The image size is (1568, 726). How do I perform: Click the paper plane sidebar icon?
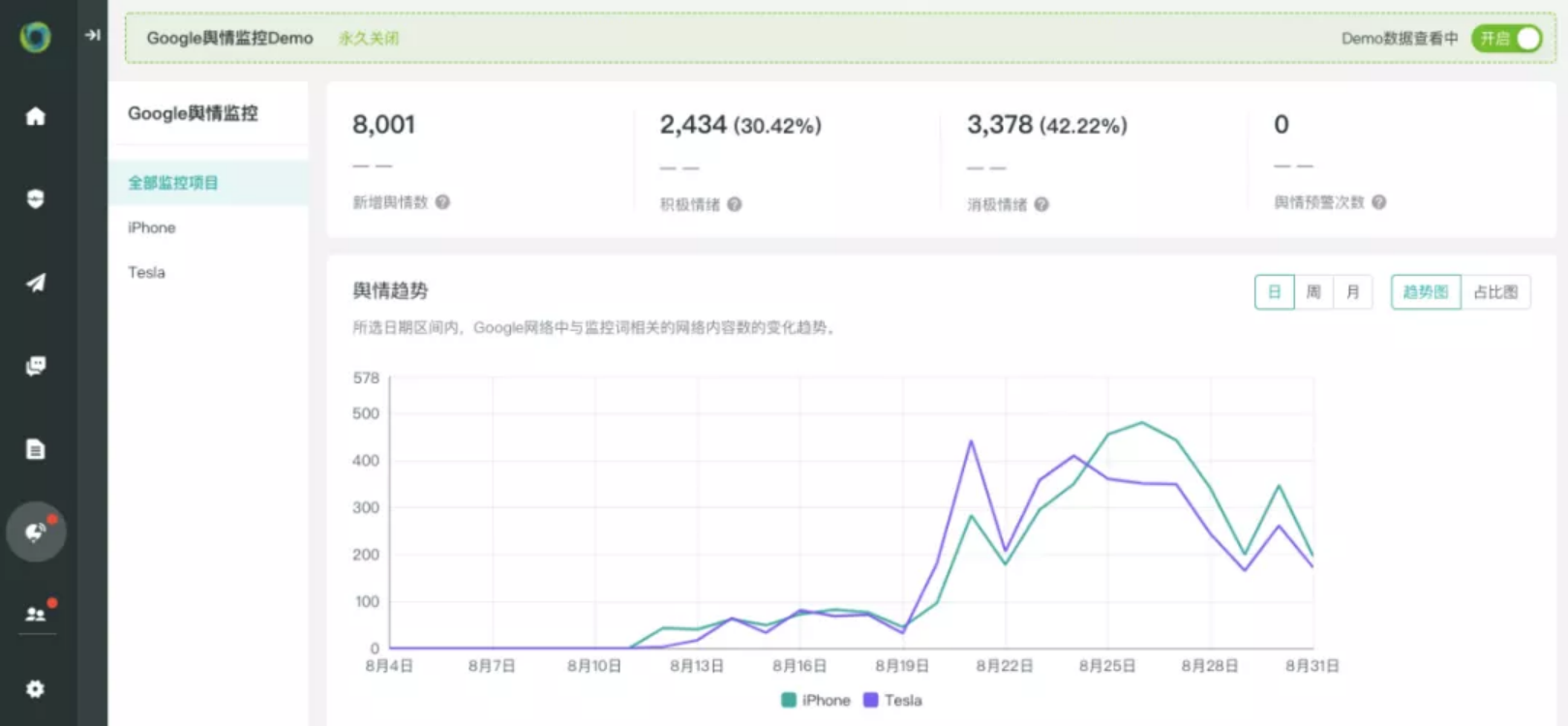coord(36,283)
